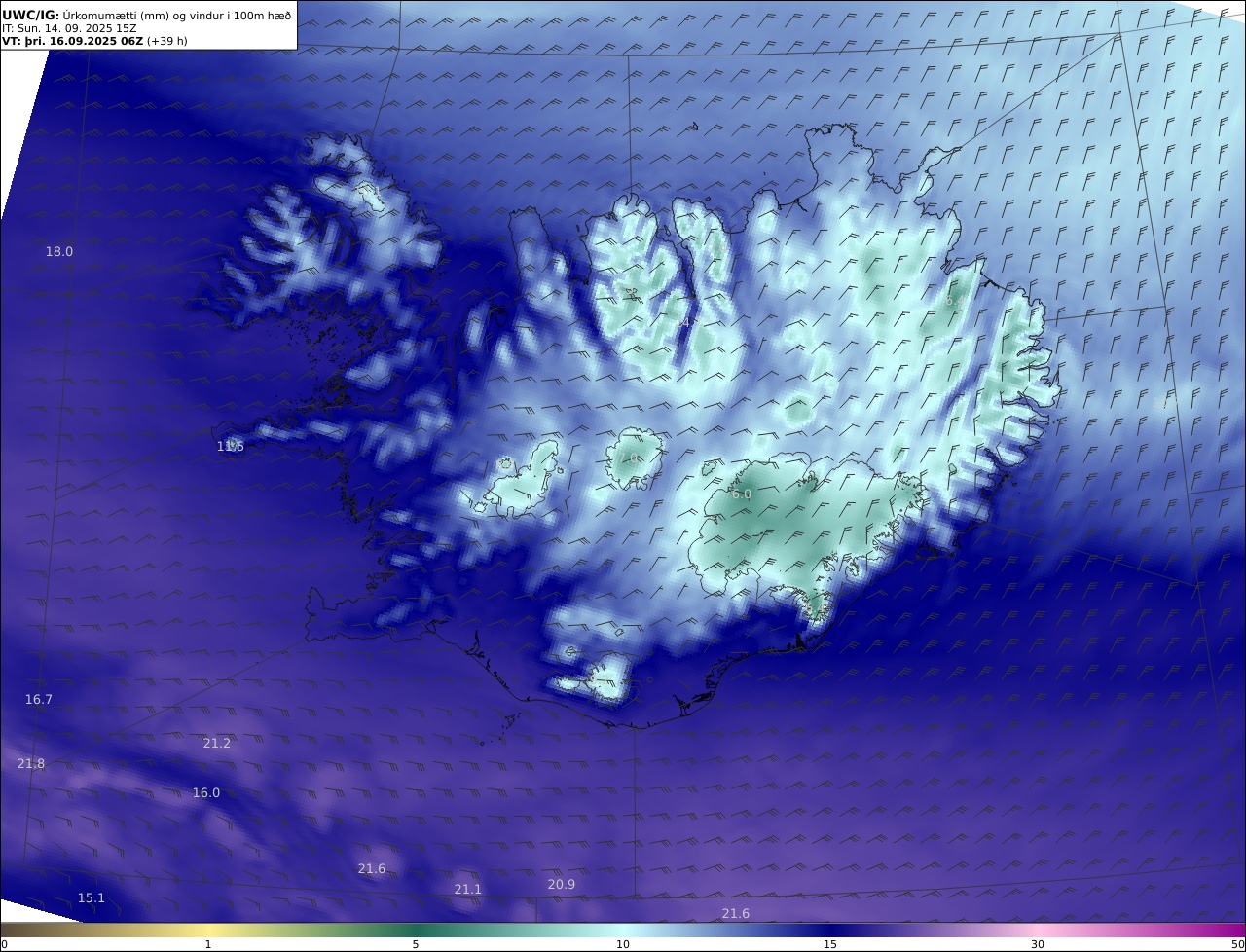
Task: Click the 11.5 value label near the peninsula tip
Action: pyautogui.click(x=231, y=446)
